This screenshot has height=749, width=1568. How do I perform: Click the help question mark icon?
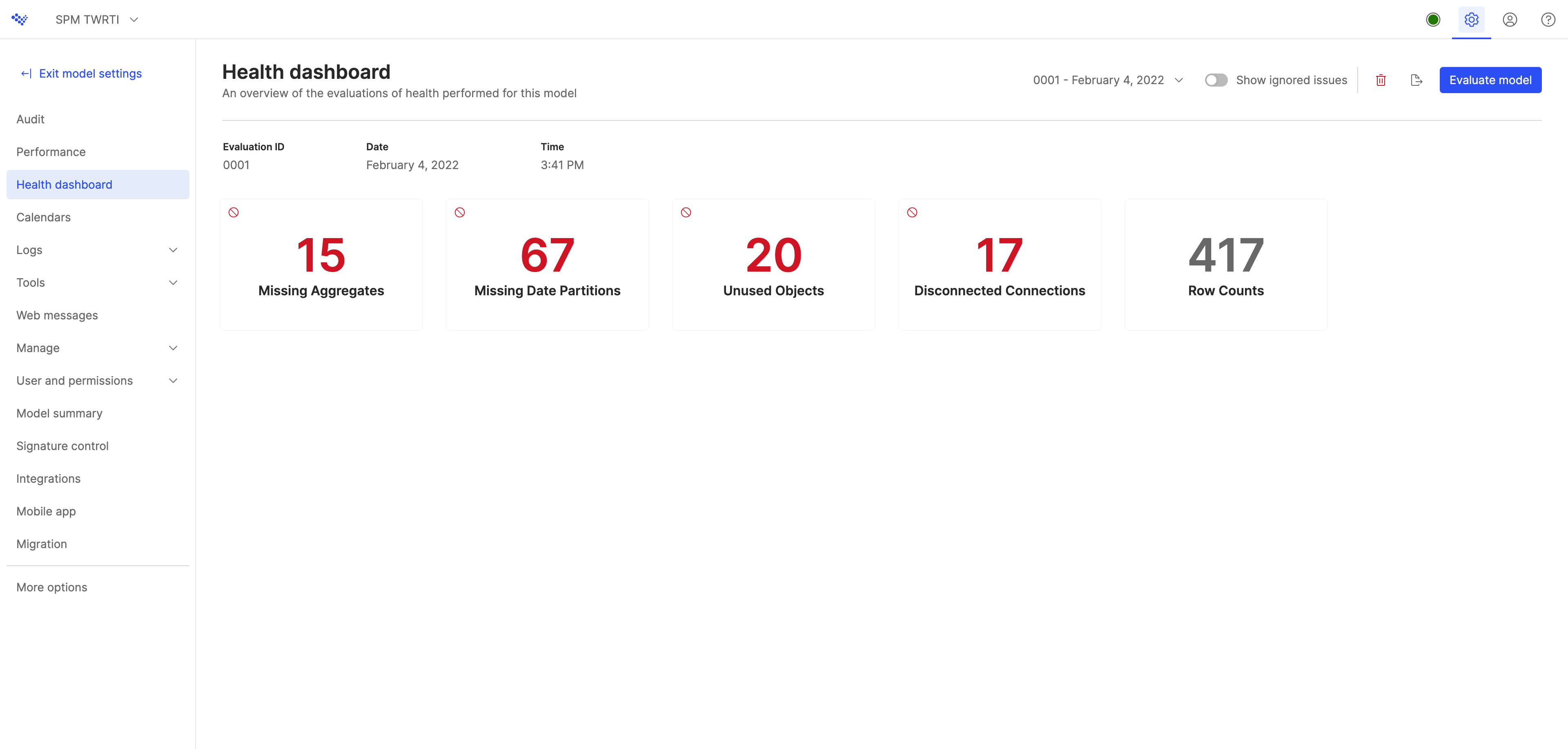point(1548,19)
